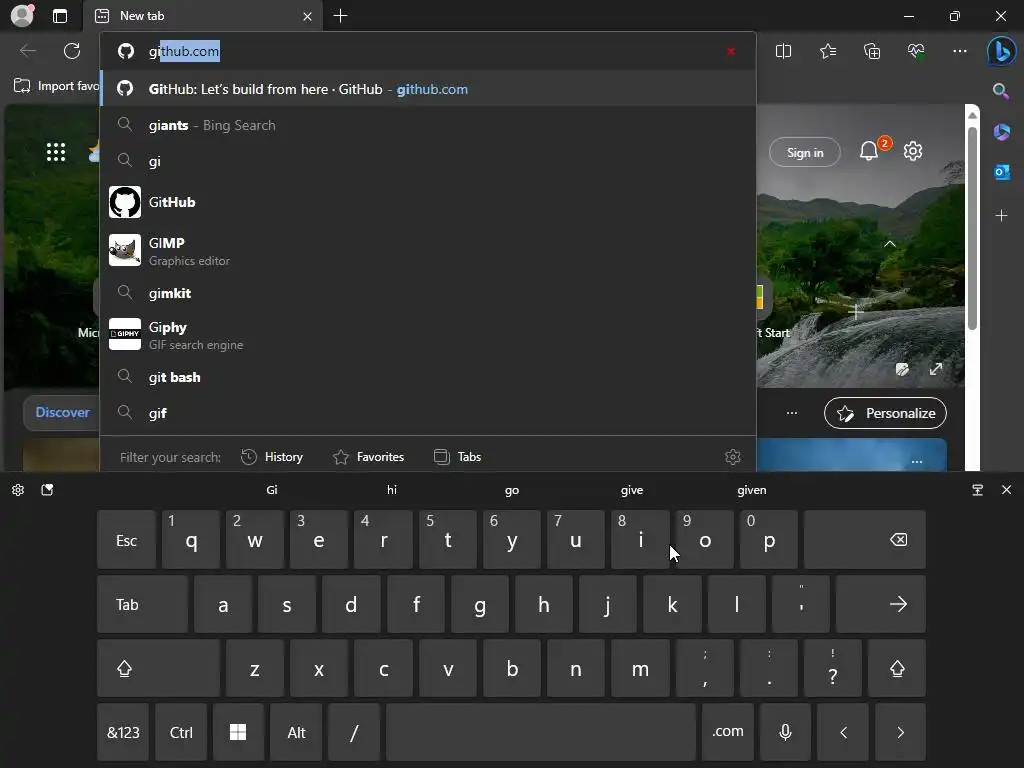Add a sidebar app with plus
Image resolution: width=1024 pixels, height=768 pixels.
(1001, 216)
